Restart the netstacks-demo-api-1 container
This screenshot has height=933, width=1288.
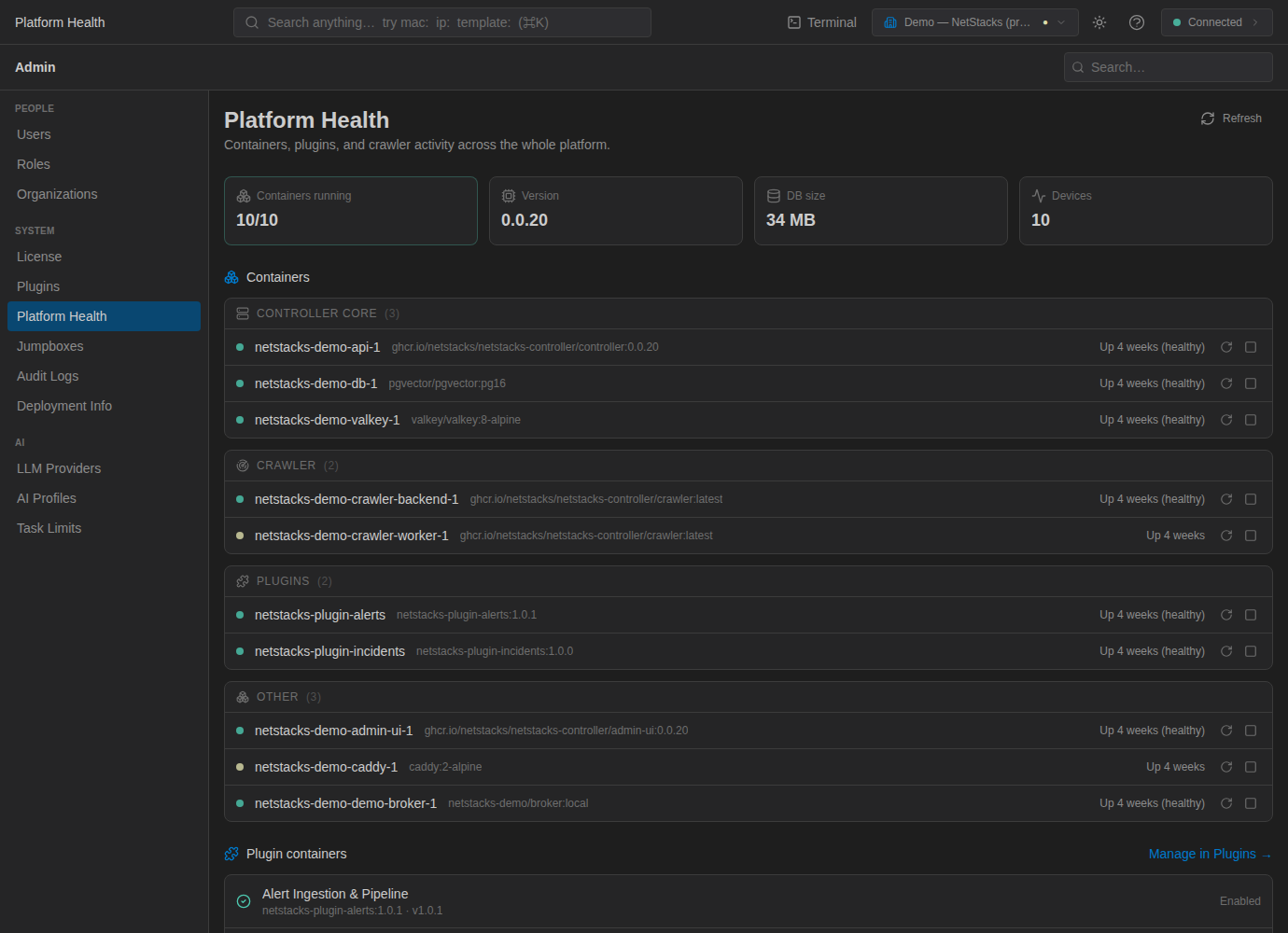click(x=1226, y=347)
